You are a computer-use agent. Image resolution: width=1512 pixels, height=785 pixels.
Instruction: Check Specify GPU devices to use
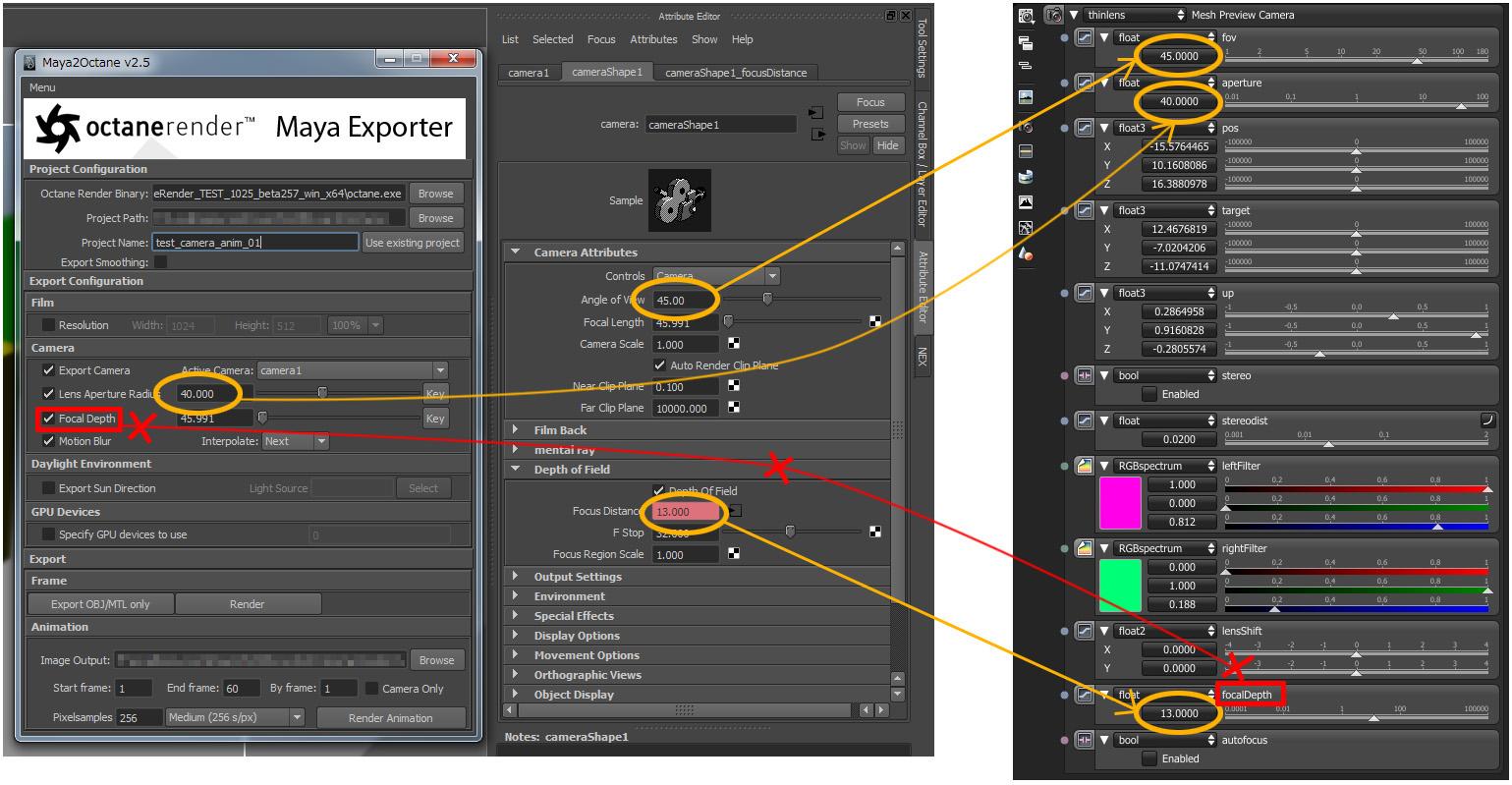(48, 534)
